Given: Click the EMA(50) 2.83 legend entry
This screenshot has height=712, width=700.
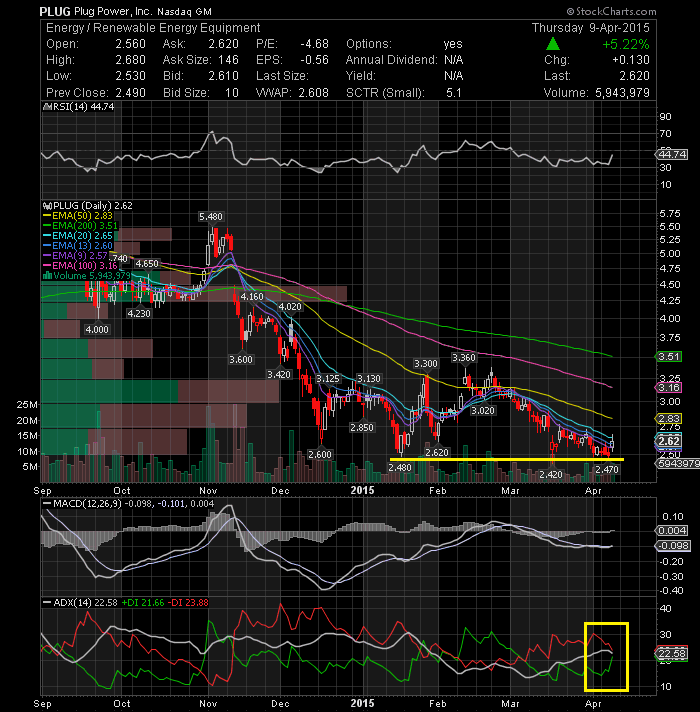Looking at the screenshot, I should pyautogui.click(x=78, y=216).
